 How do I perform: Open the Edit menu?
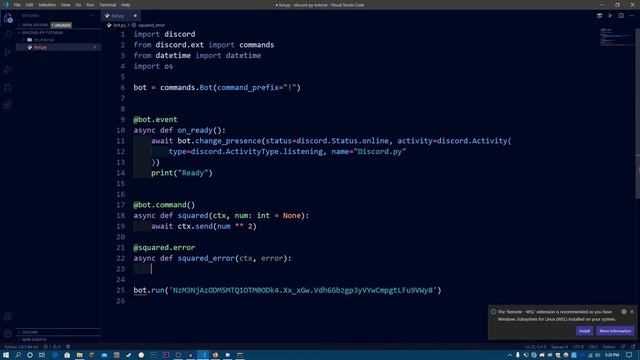[x=29, y=5]
